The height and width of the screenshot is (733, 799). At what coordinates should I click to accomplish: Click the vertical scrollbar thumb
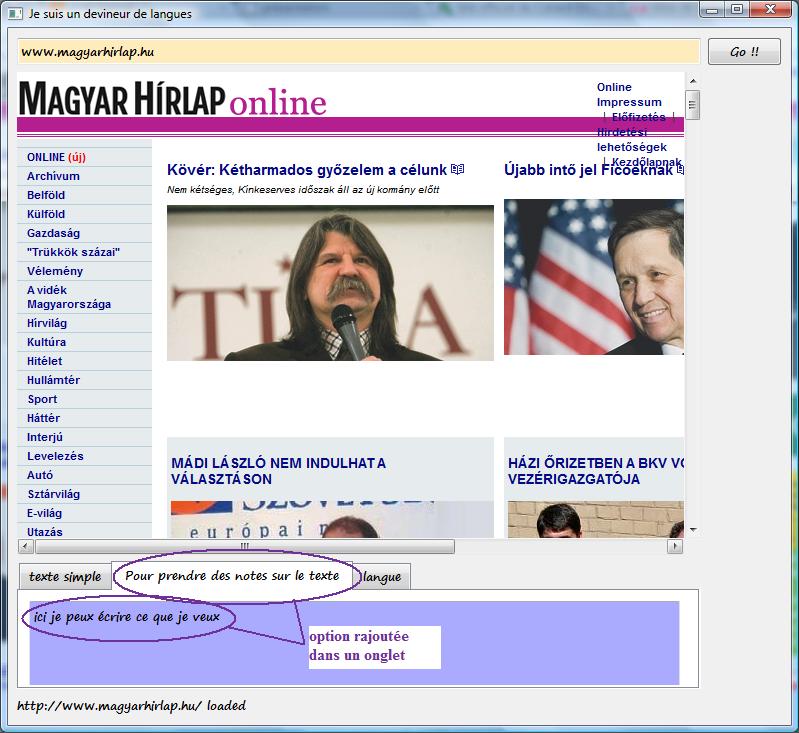tap(693, 105)
